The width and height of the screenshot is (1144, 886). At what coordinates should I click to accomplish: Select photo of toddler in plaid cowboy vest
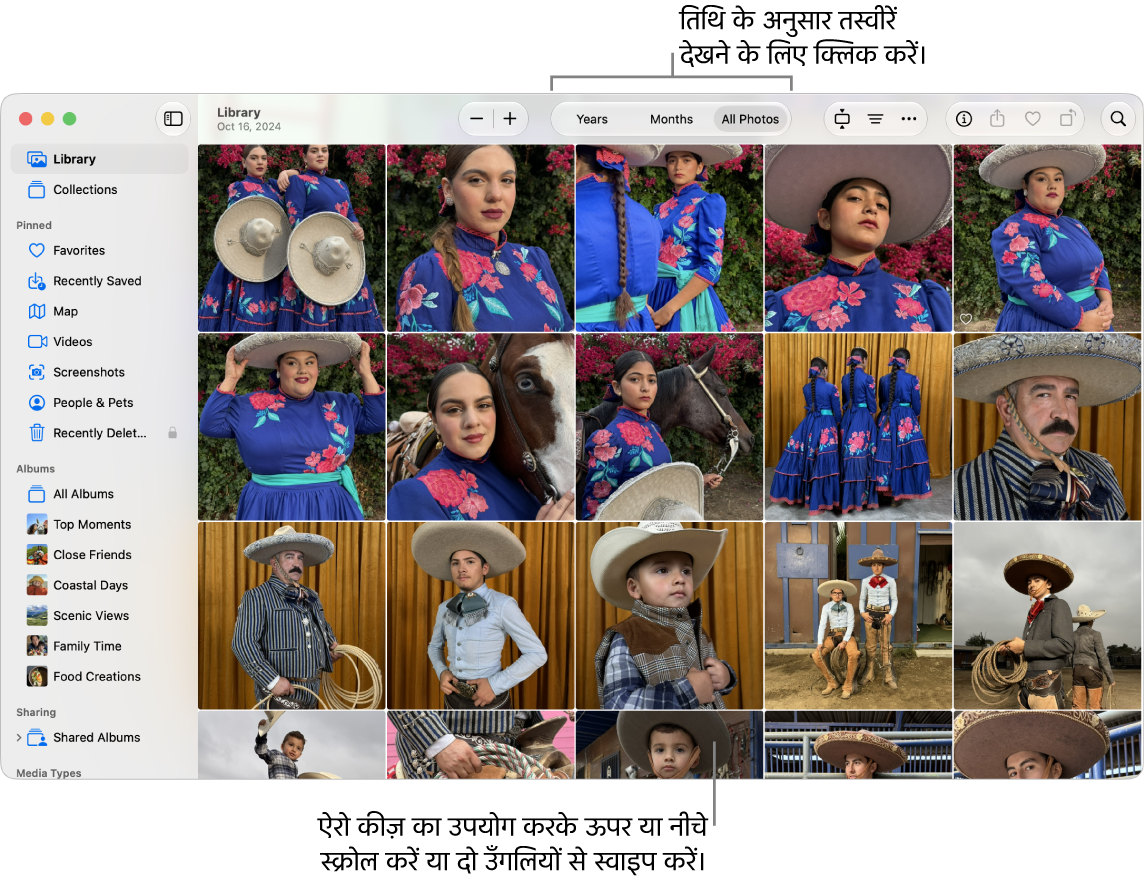[669, 615]
